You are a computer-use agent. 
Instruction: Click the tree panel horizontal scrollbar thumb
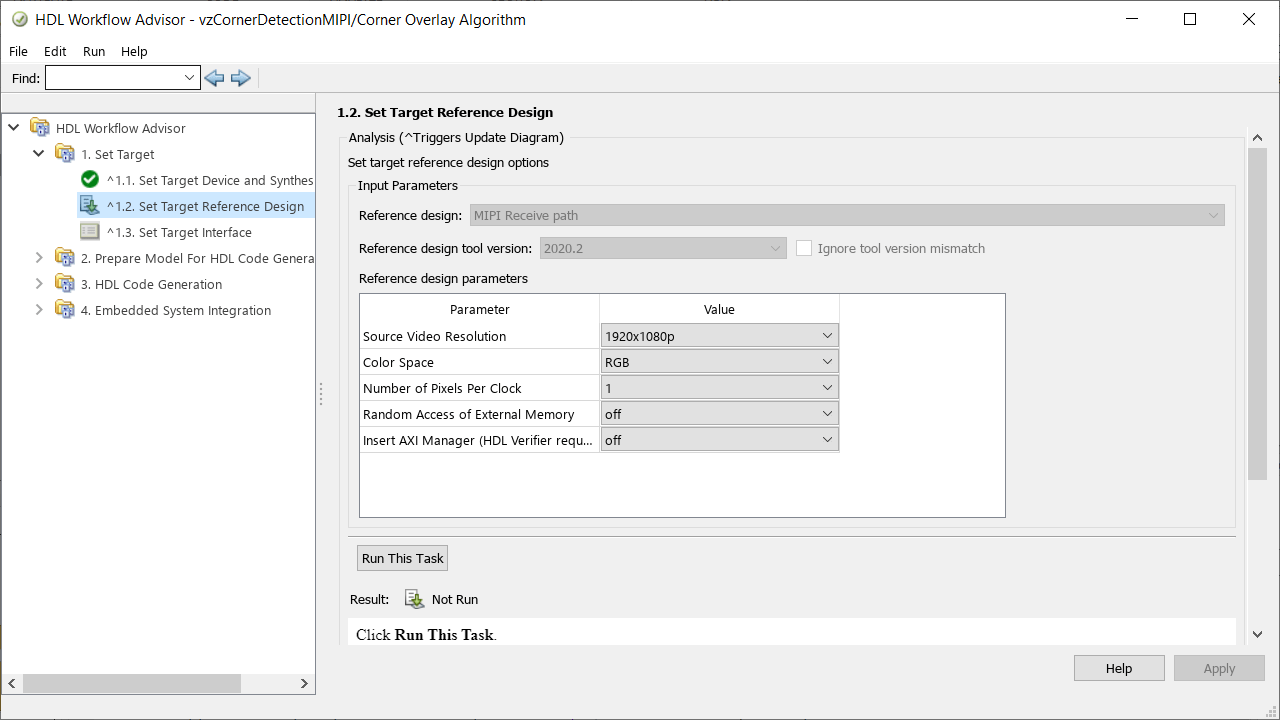[132, 683]
